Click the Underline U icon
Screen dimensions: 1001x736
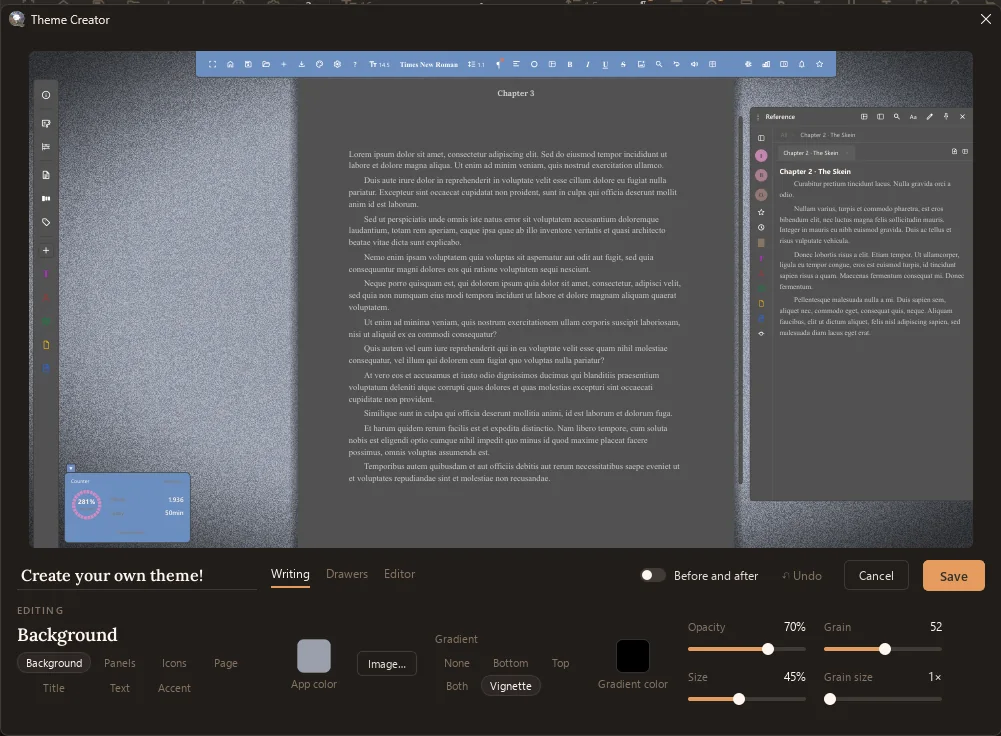[x=605, y=64]
